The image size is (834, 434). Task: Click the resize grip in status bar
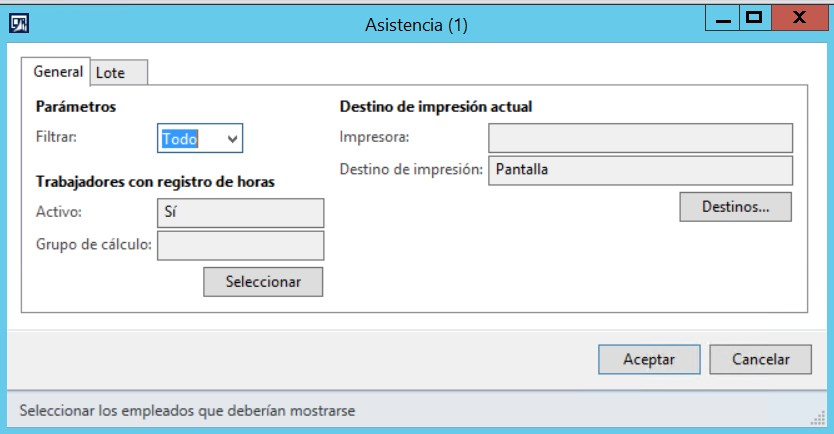pyautogui.click(x=818, y=419)
